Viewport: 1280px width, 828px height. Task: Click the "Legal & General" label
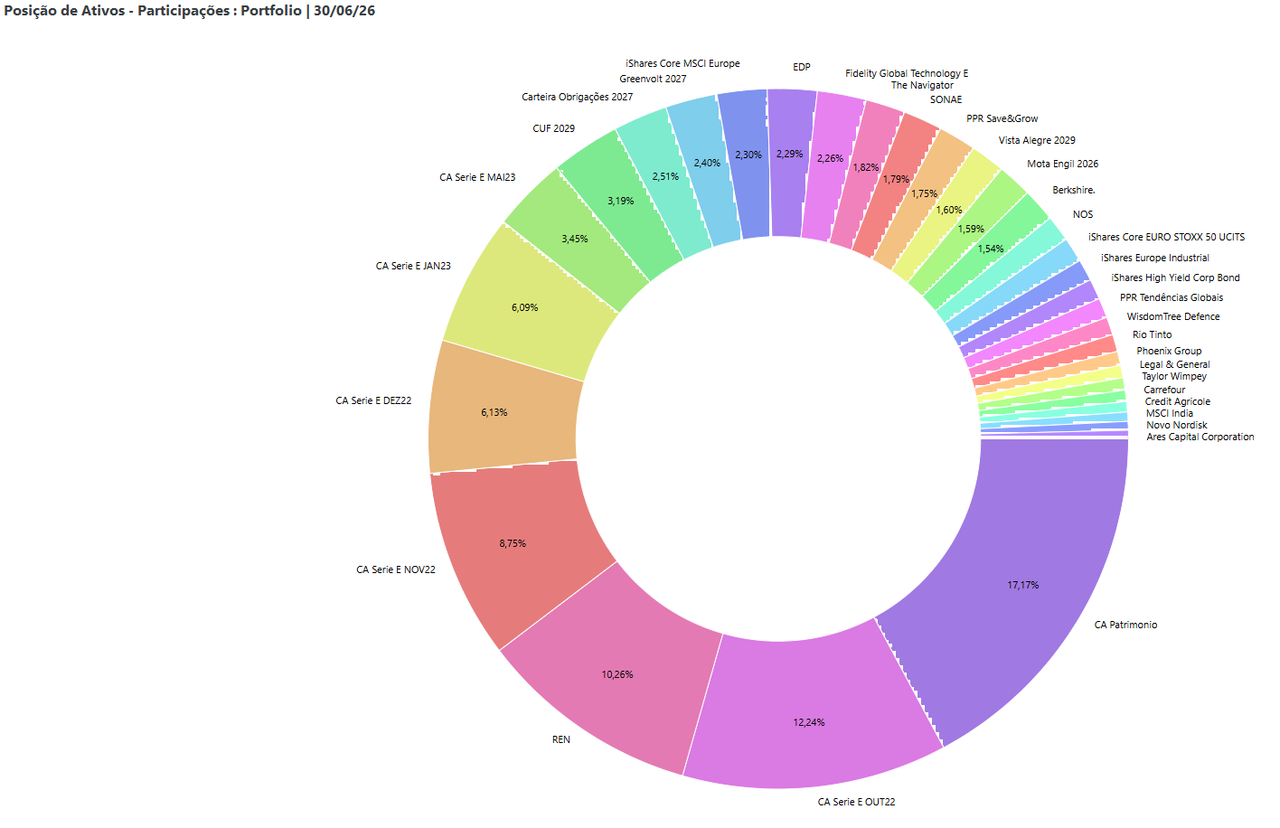[1174, 365]
